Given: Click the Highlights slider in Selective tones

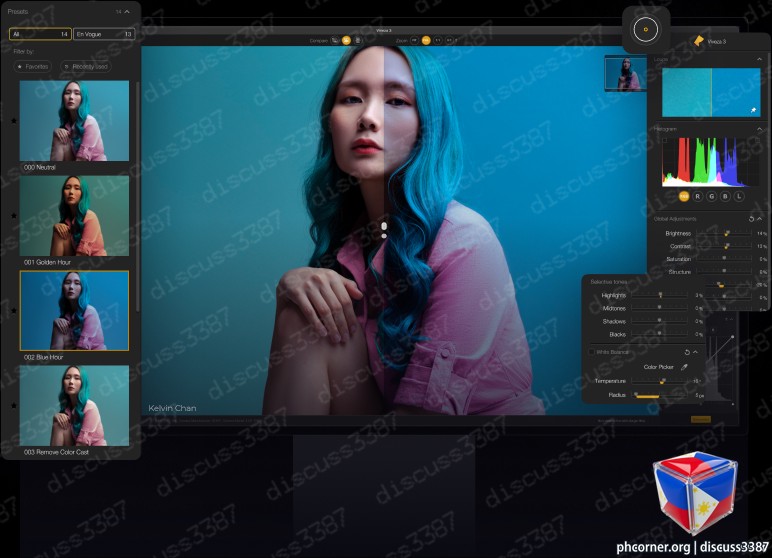Looking at the screenshot, I should (660, 295).
